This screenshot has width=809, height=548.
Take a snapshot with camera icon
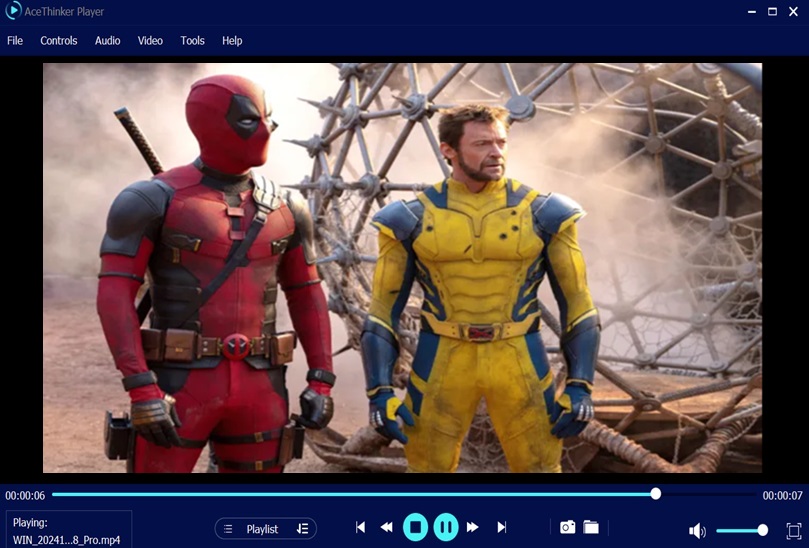[568, 527]
